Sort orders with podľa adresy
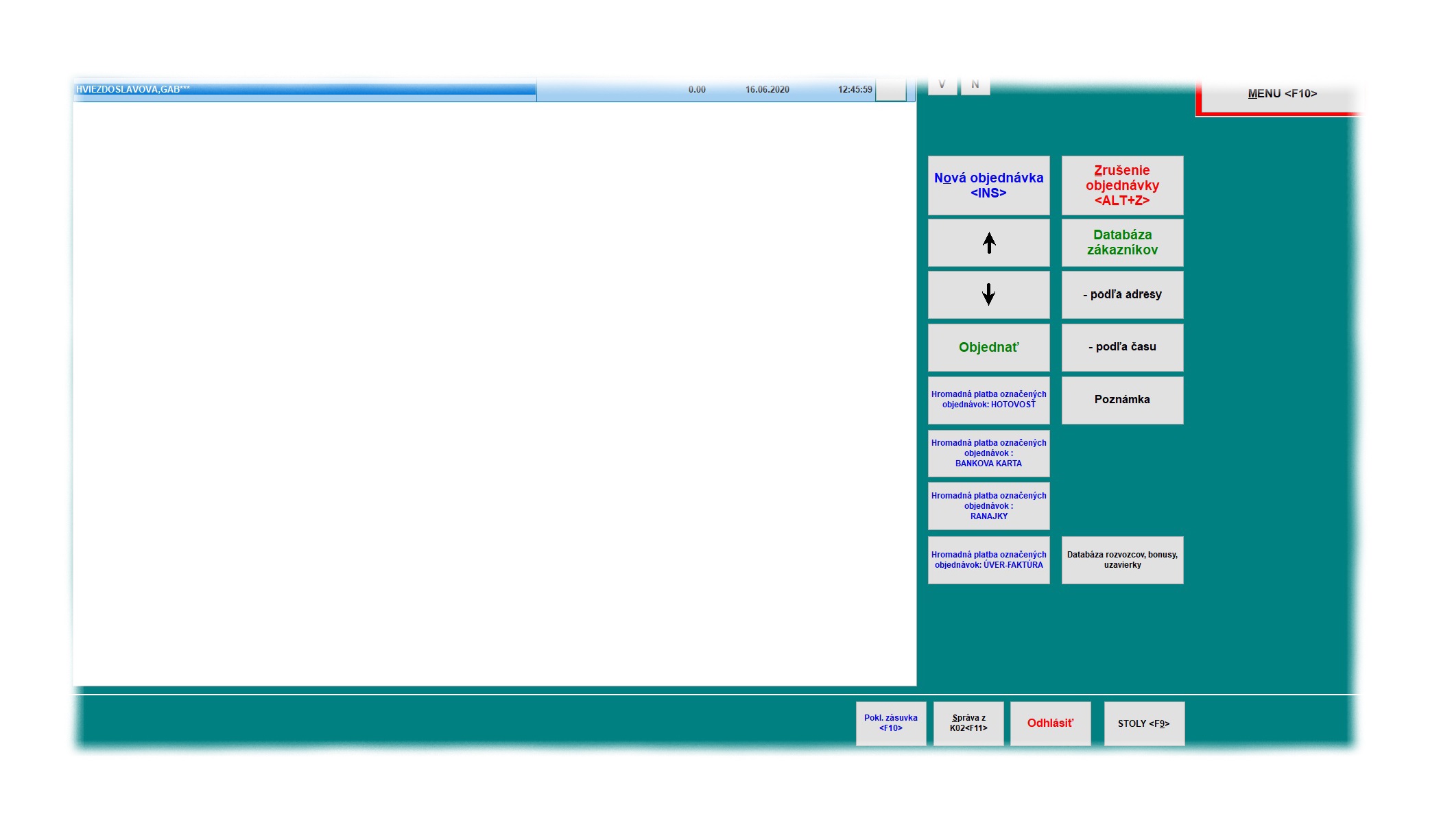Viewport: 1441px width, 840px height. pyautogui.click(x=1122, y=295)
